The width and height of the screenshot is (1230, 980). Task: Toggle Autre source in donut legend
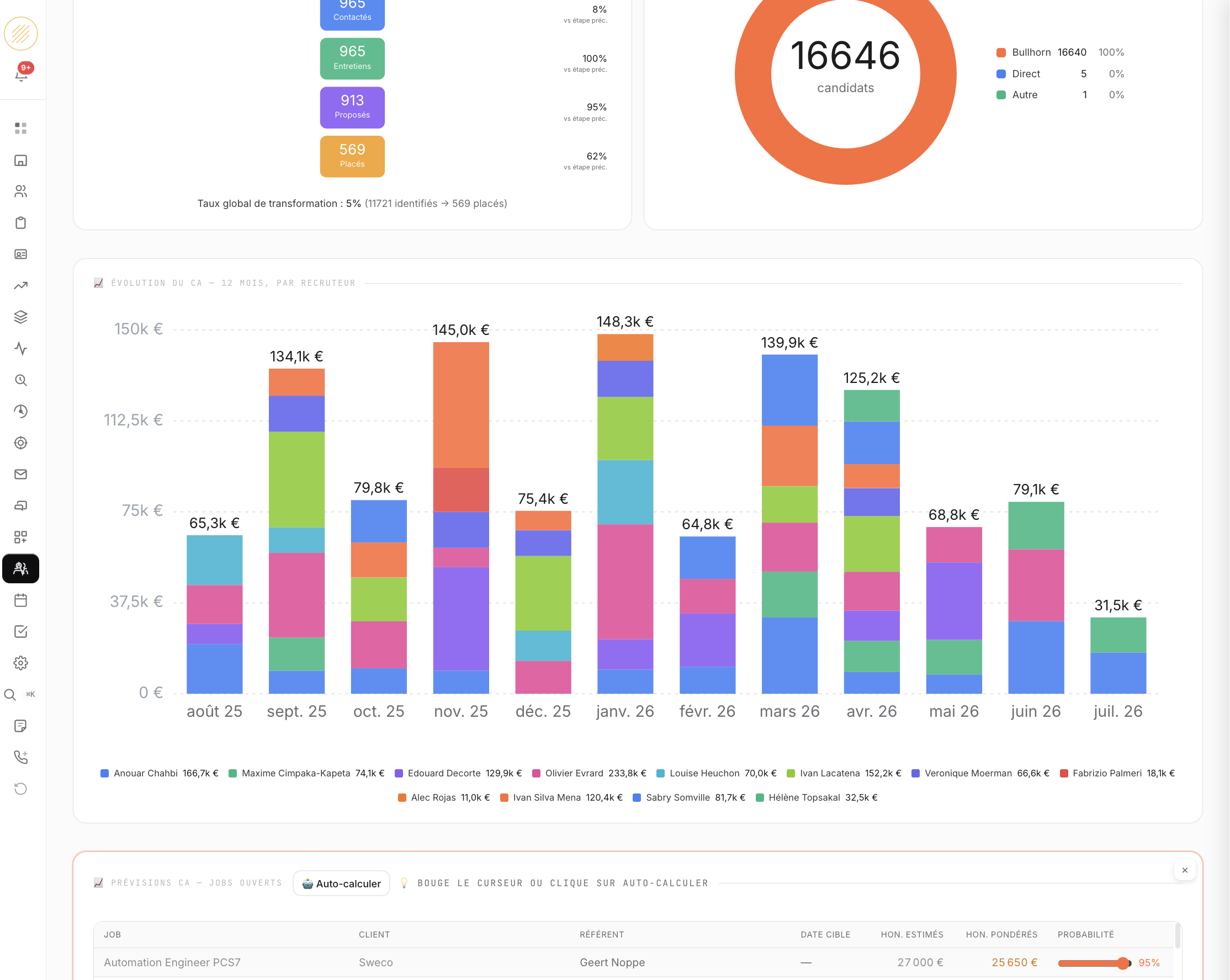point(1060,95)
